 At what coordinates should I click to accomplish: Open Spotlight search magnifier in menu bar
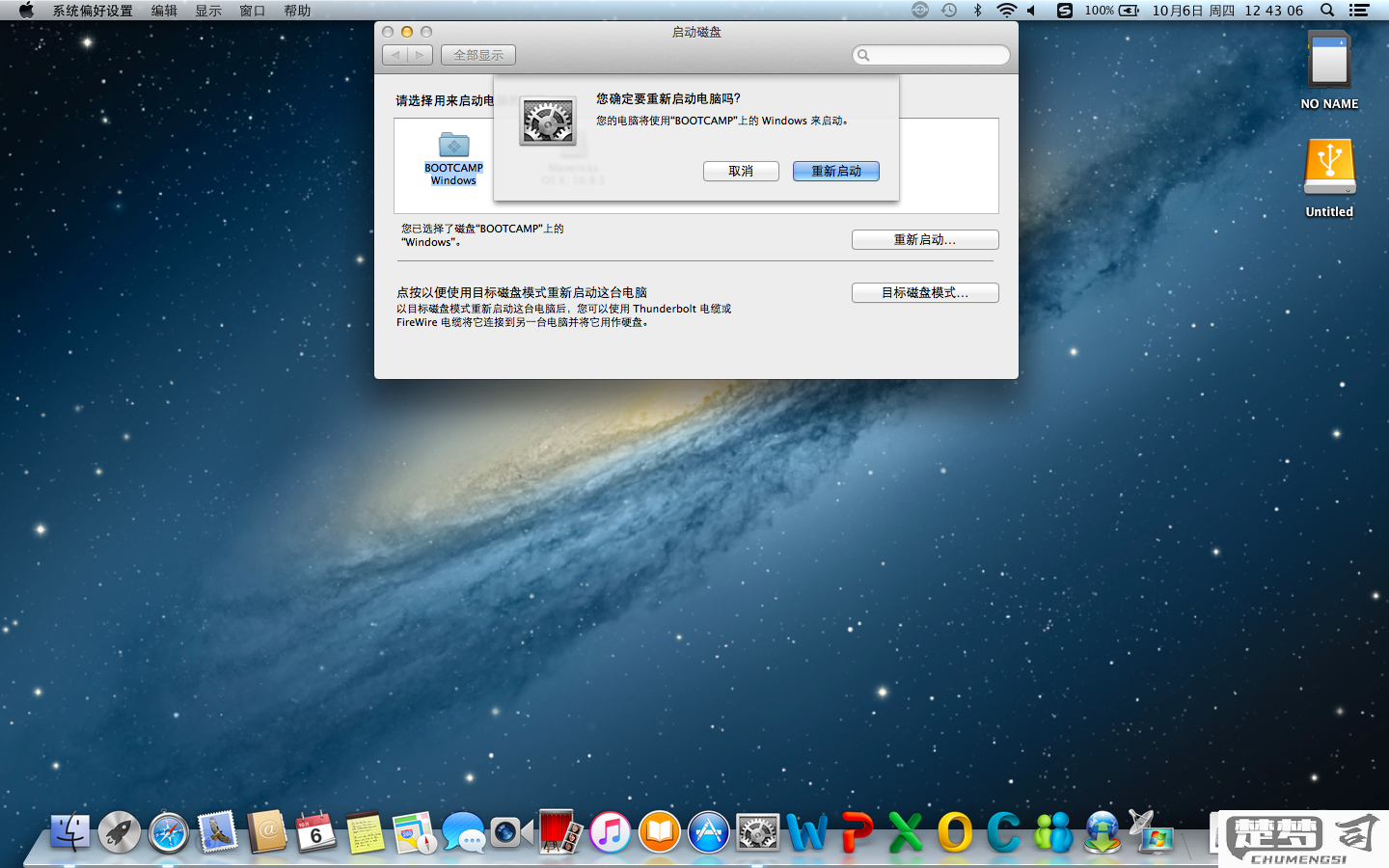click(x=1327, y=11)
